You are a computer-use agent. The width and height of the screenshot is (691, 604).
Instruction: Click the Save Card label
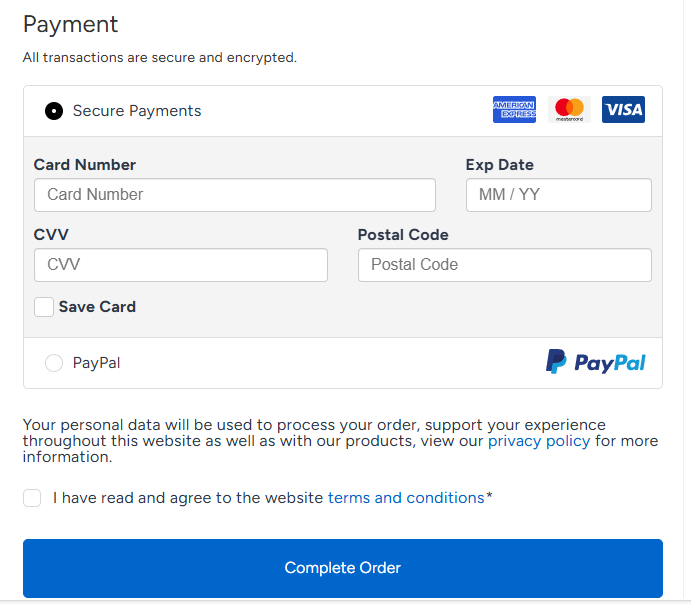tap(97, 307)
